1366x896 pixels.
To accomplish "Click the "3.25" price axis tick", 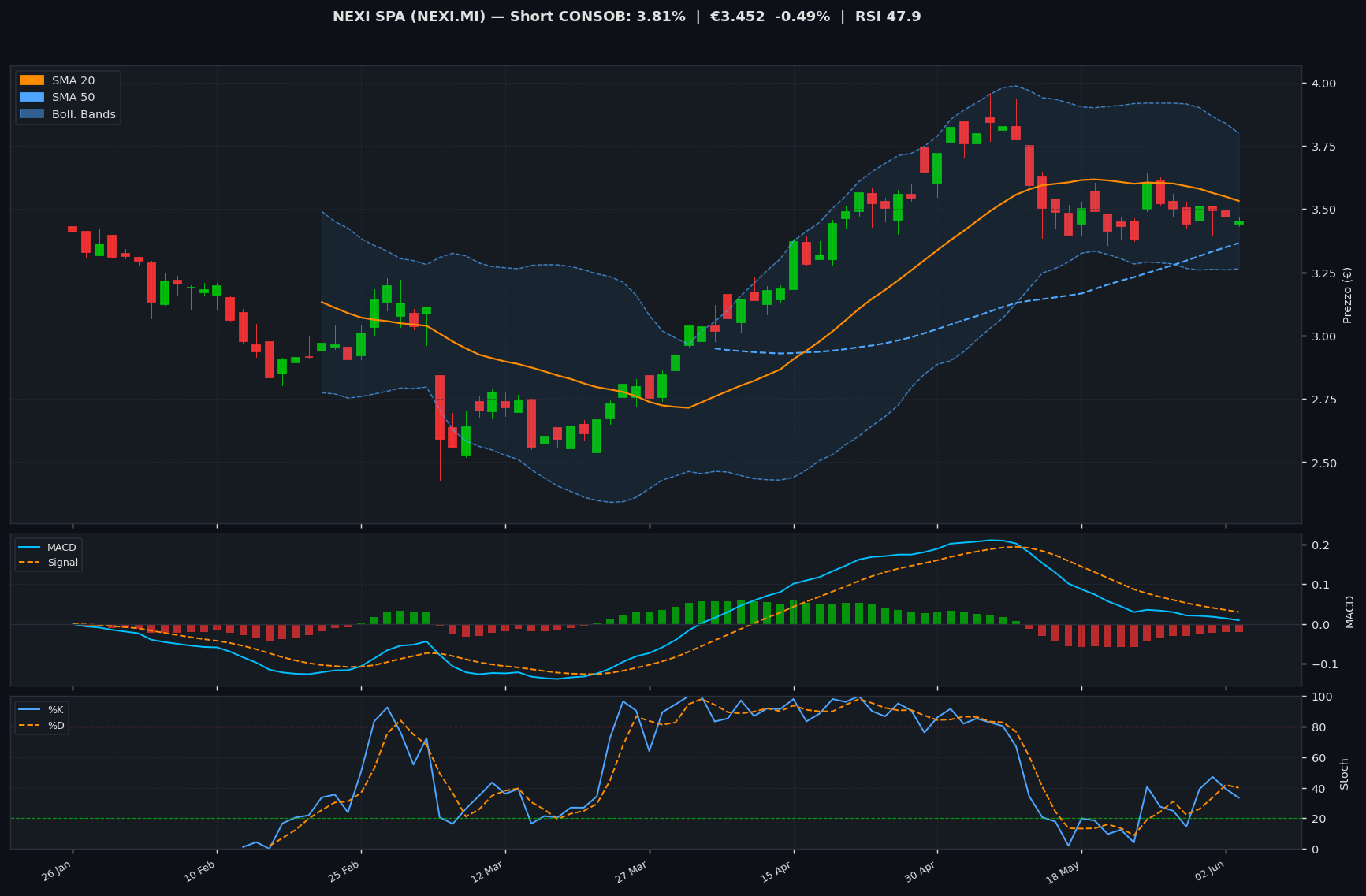I will click(x=1323, y=273).
